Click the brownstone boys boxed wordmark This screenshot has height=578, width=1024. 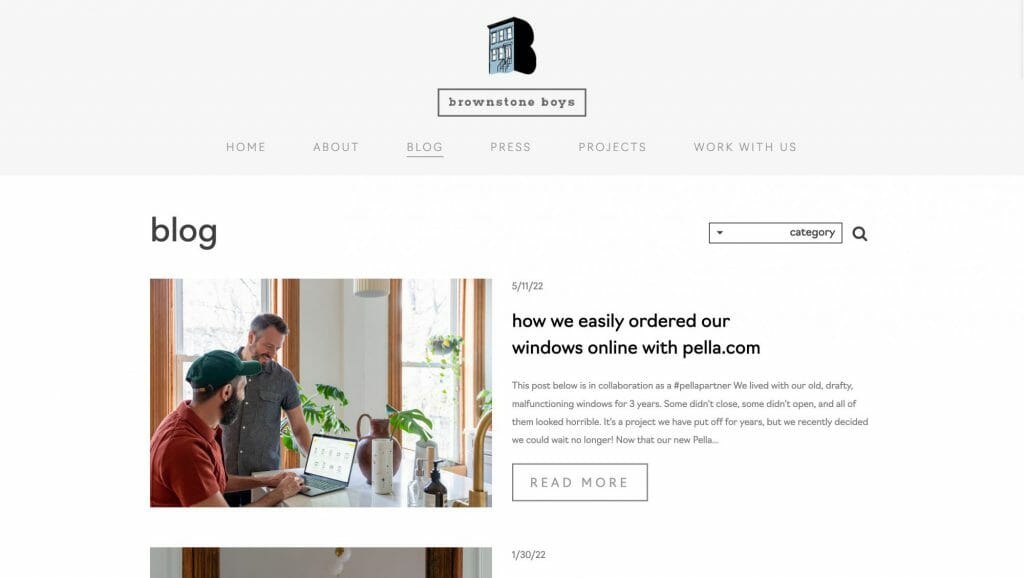tap(511, 103)
